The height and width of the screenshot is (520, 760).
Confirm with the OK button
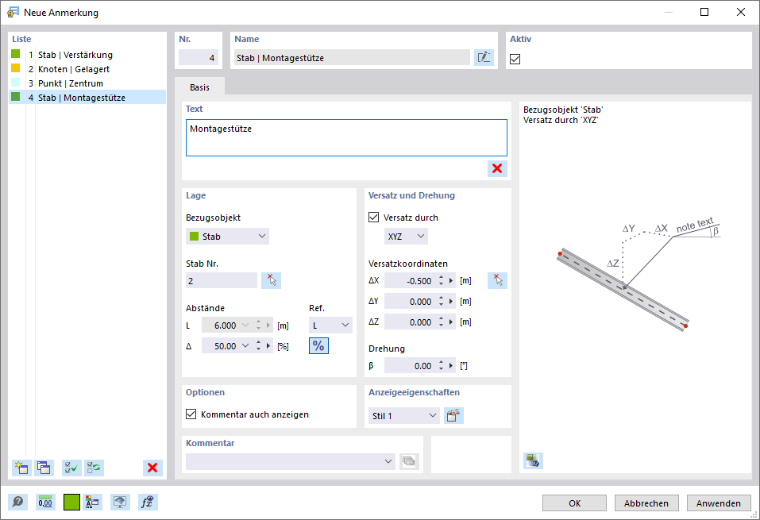[574, 503]
